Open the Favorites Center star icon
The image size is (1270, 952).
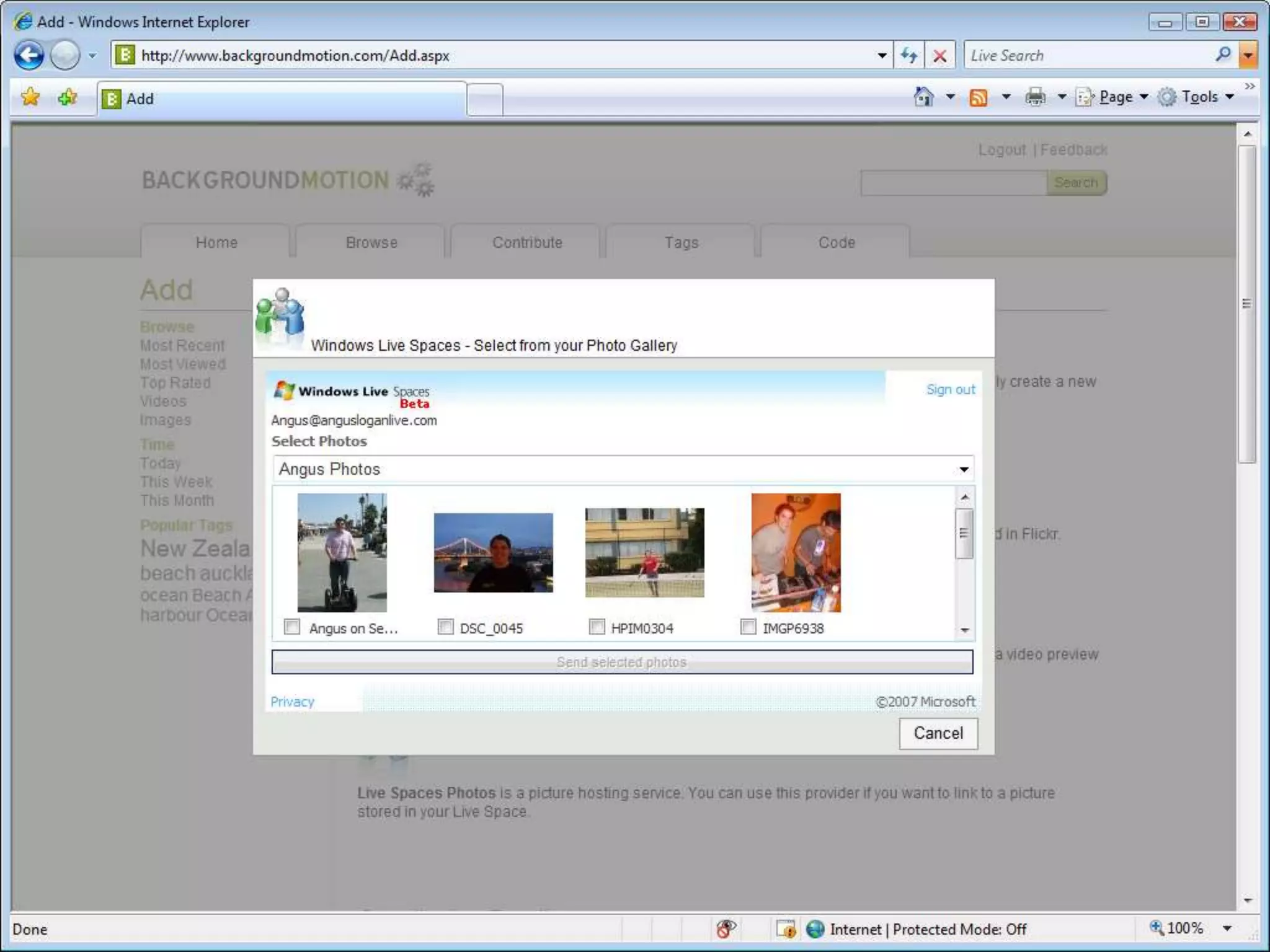tap(30, 97)
